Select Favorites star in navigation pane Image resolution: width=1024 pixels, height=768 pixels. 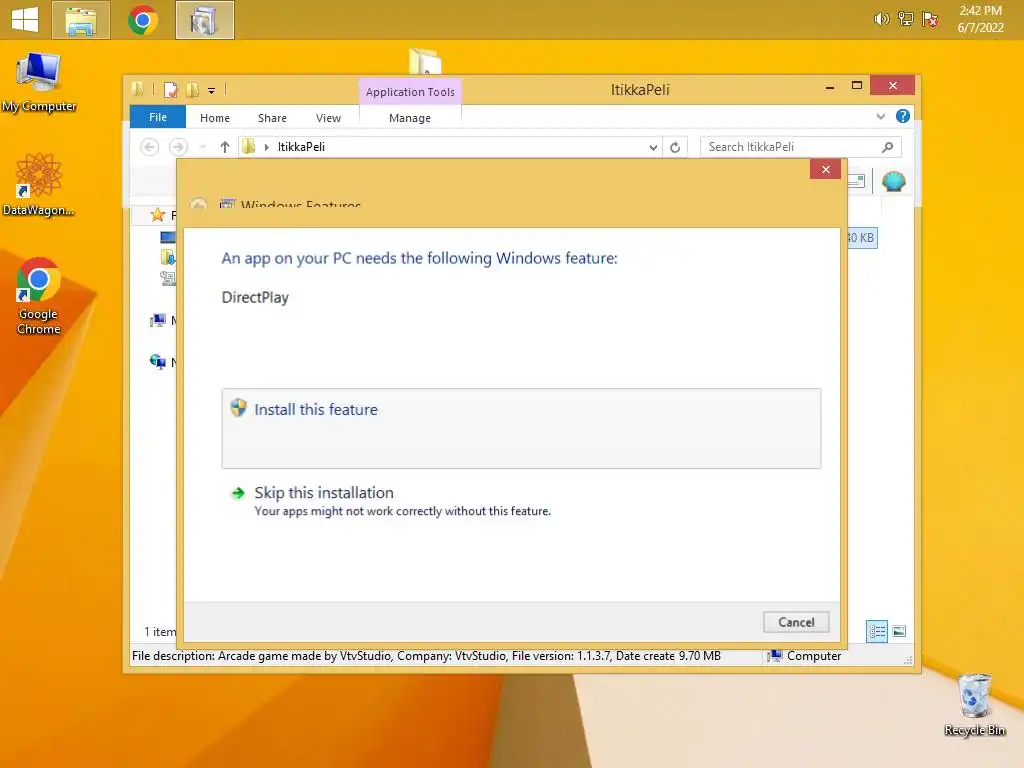pyautogui.click(x=157, y=215)
